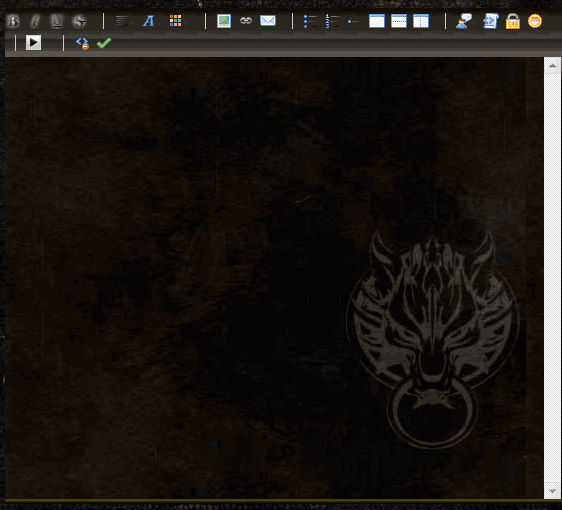The image size is (562, 510).
Task: Toggle italic formatting
Action: coord(35,21)
